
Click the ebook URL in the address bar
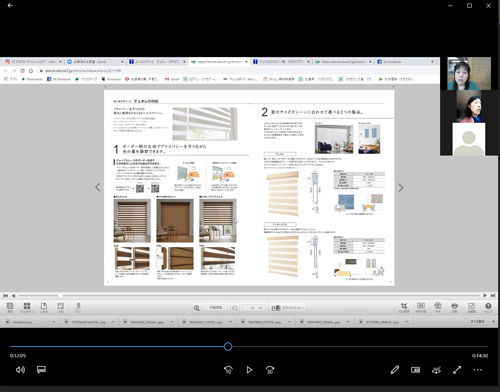(83, 71)
